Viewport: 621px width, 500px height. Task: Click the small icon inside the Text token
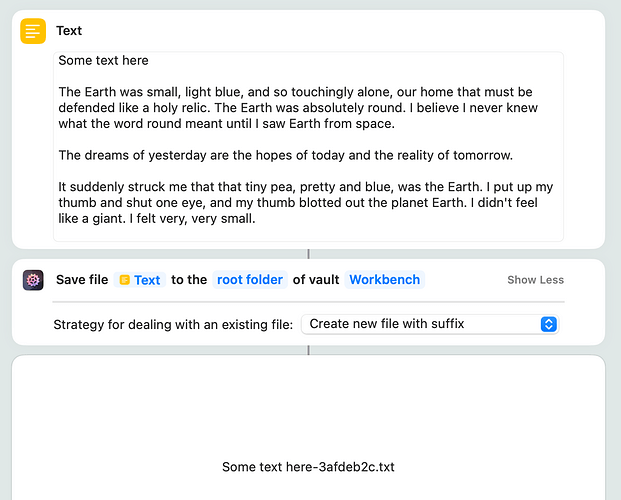[x=125, y=280]
